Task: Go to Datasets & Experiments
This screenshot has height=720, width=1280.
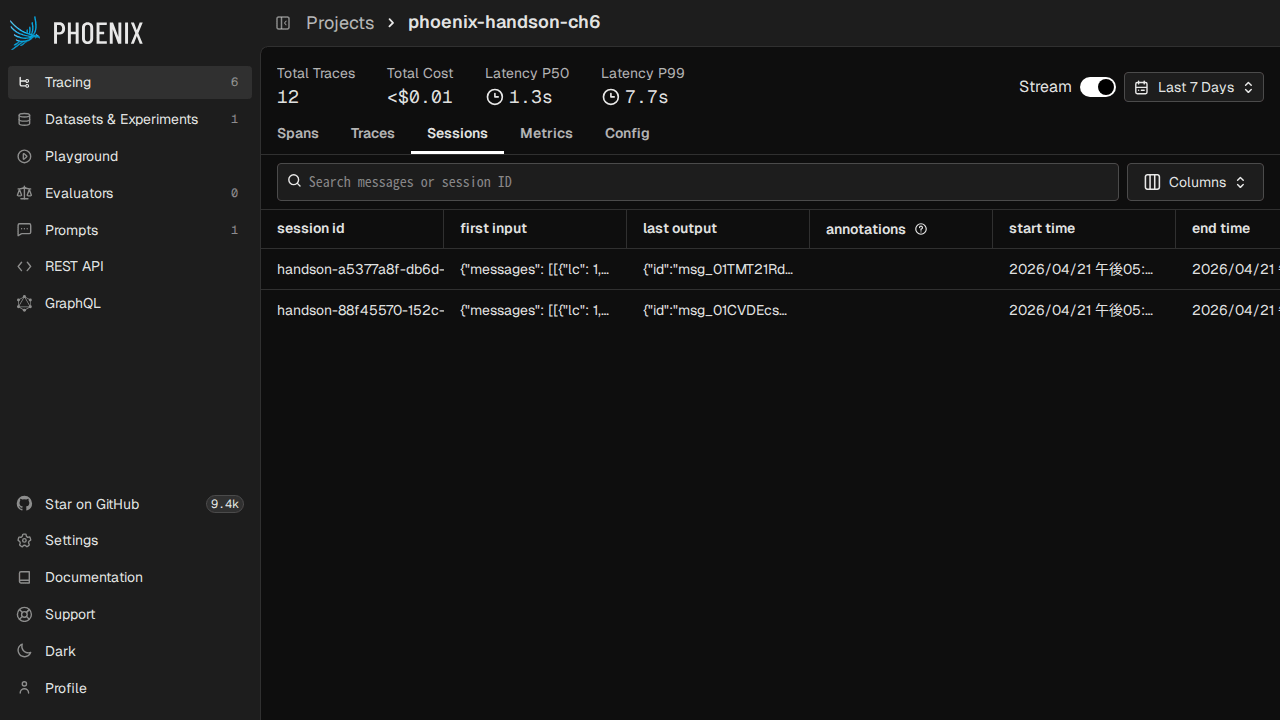Action: click(130, 120)
